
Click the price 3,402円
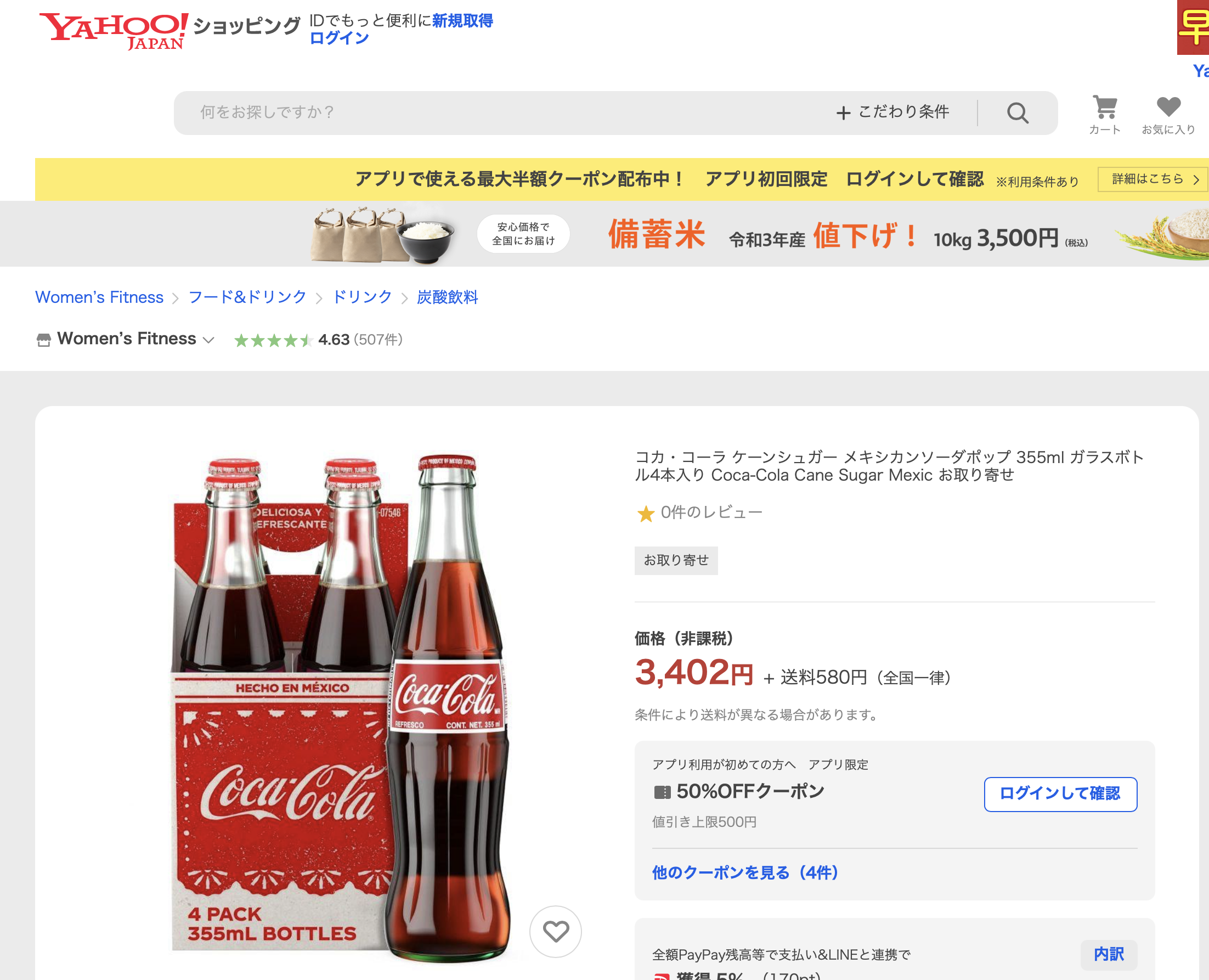(x=694, y=673)
